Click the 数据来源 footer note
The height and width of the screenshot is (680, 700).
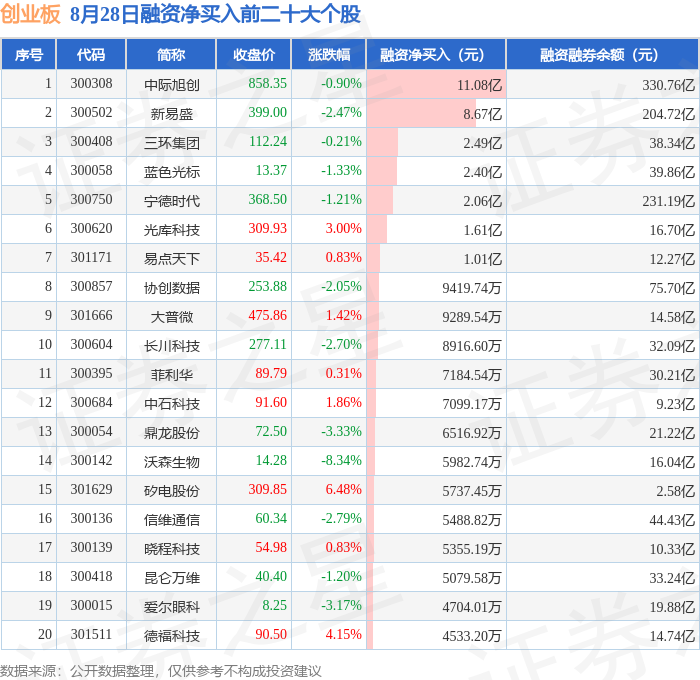click(x=161, y=671)
